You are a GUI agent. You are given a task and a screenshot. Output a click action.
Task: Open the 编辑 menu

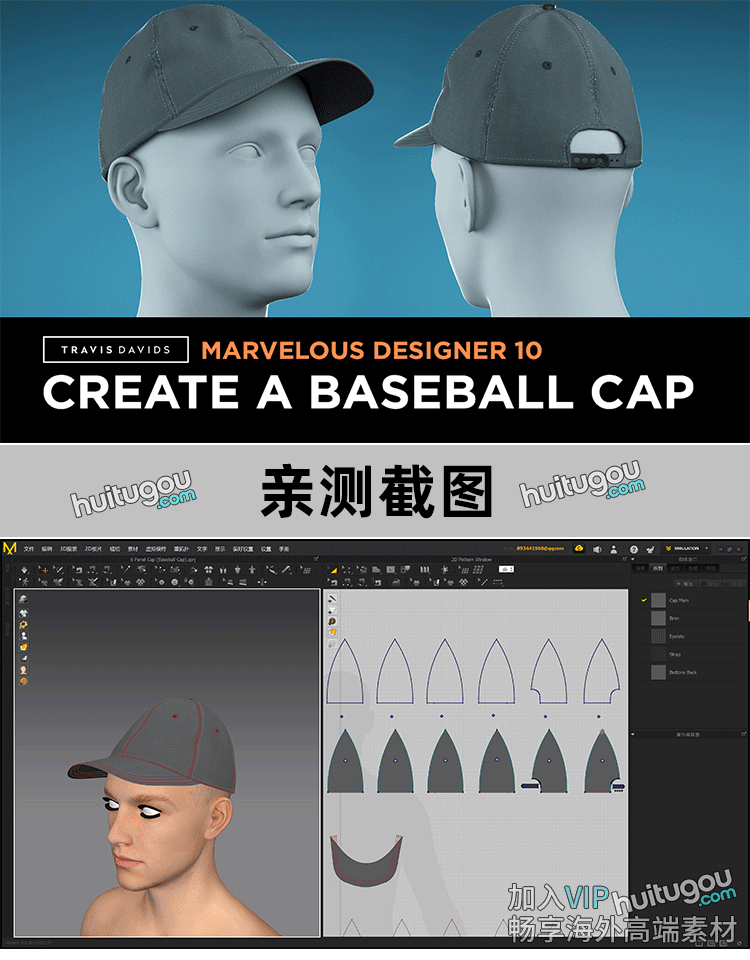click(x=47, y=549)
